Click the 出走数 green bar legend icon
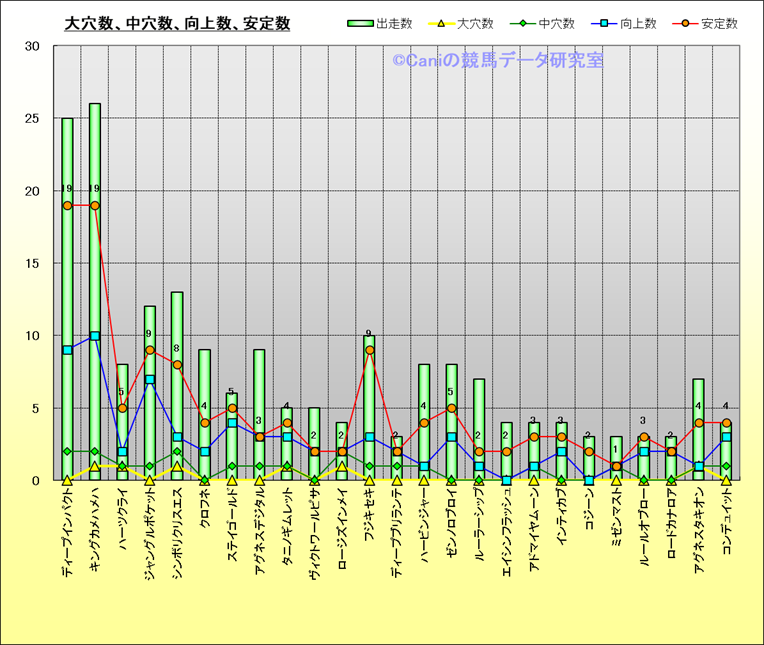The image size is (764, 645). click(x=361, y=23)
